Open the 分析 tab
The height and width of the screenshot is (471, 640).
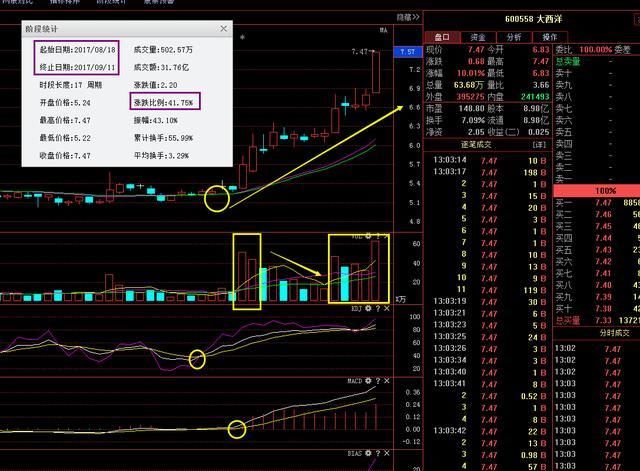point(514,37)
